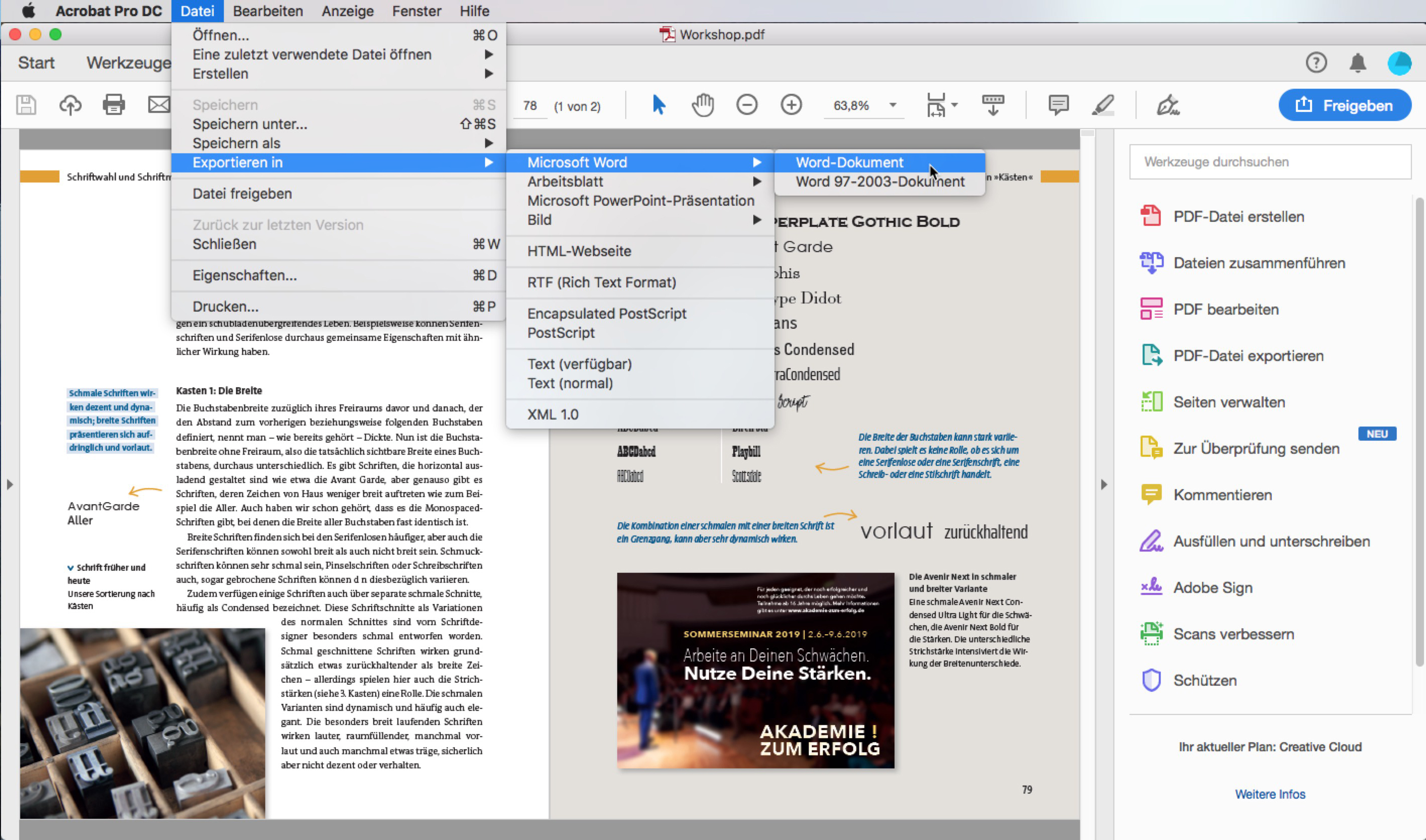Select Zur Überprüfung senden tool
Viewport: 1426px width, 840px height.
tap(1255, 448)
